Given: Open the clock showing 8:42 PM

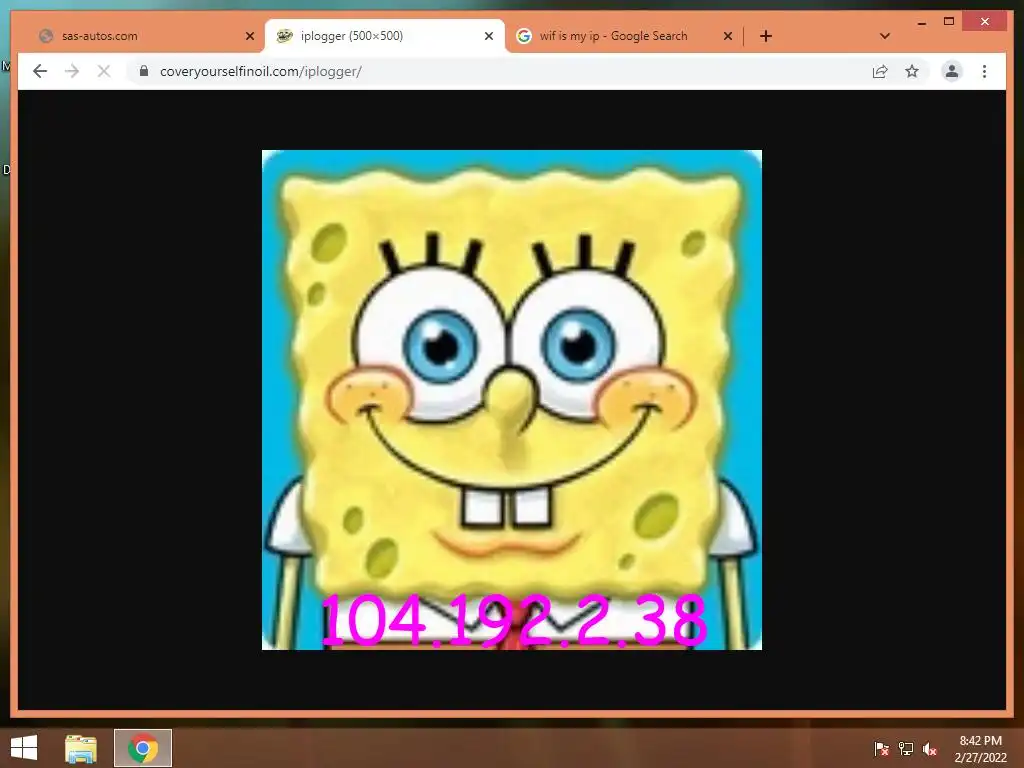Looking at the screenshot, I should (980, 748).
